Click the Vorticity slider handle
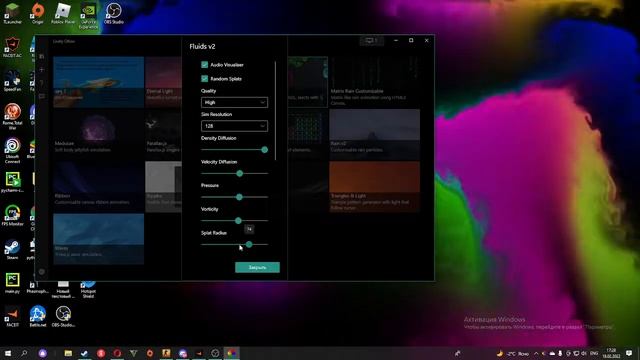Image resolution: width=640 pixels, height=360 pixels. [x=238, y=221]
